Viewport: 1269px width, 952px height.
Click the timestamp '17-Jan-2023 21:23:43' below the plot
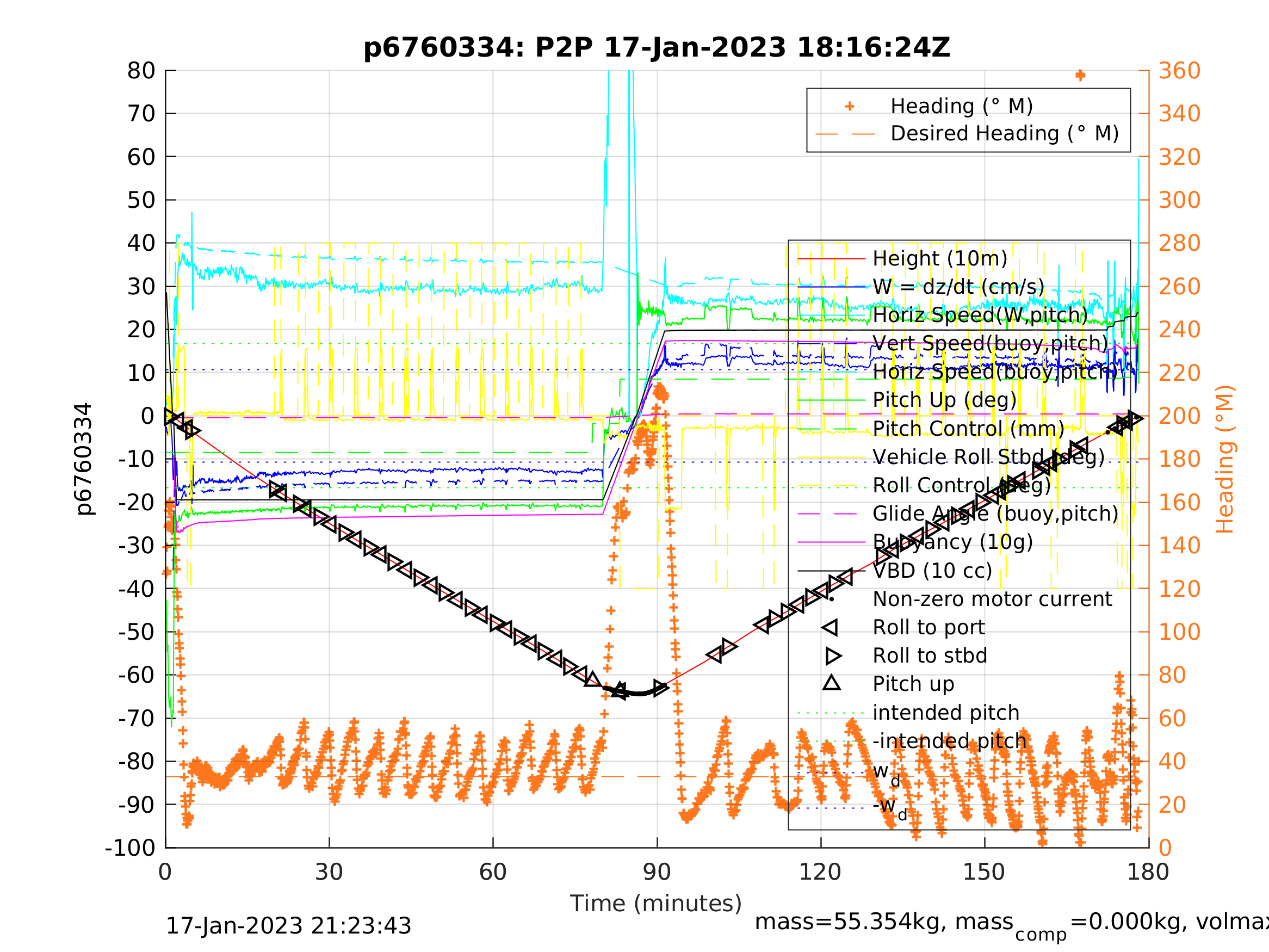click(288, 926)
